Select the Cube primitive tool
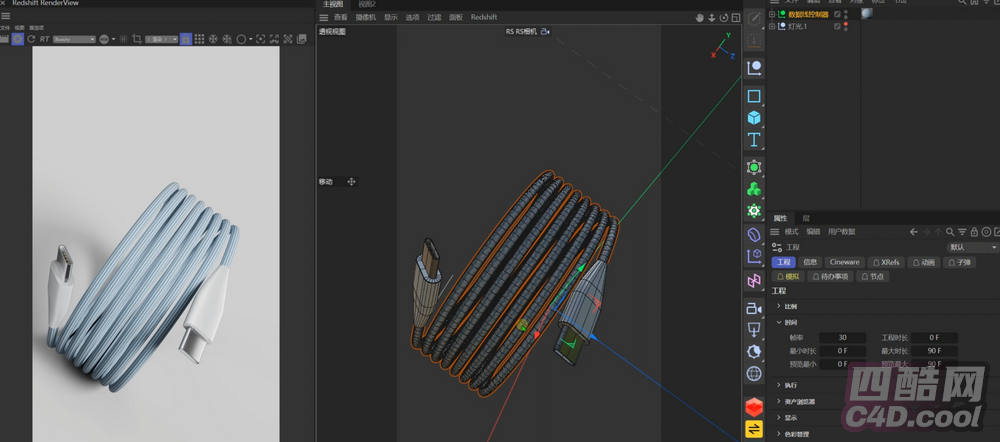The image size is (1000, 442). point(754,117)
